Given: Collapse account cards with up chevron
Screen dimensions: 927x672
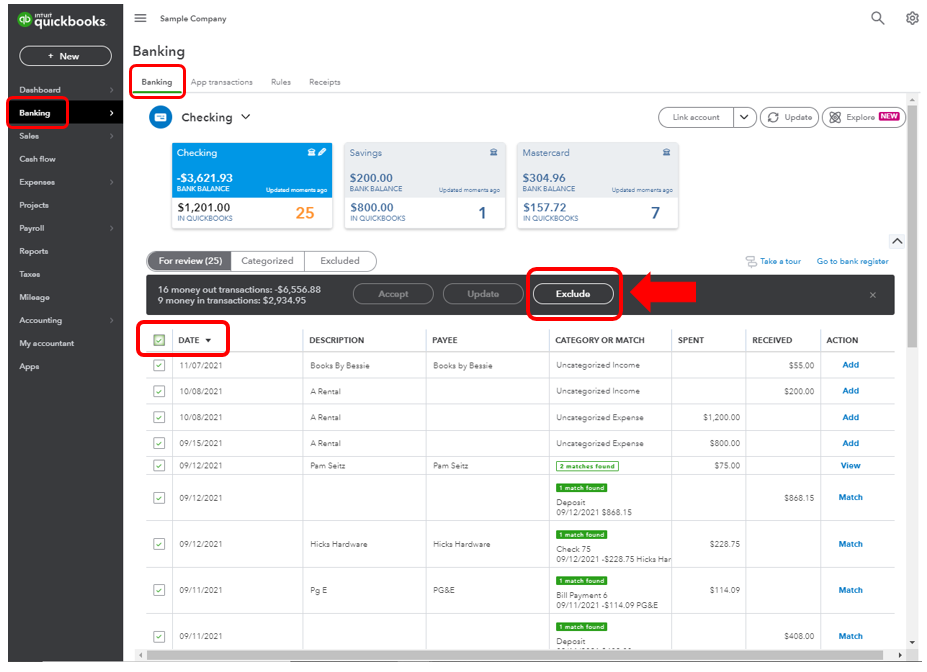Looking at the screenshot, I should 897,241.
